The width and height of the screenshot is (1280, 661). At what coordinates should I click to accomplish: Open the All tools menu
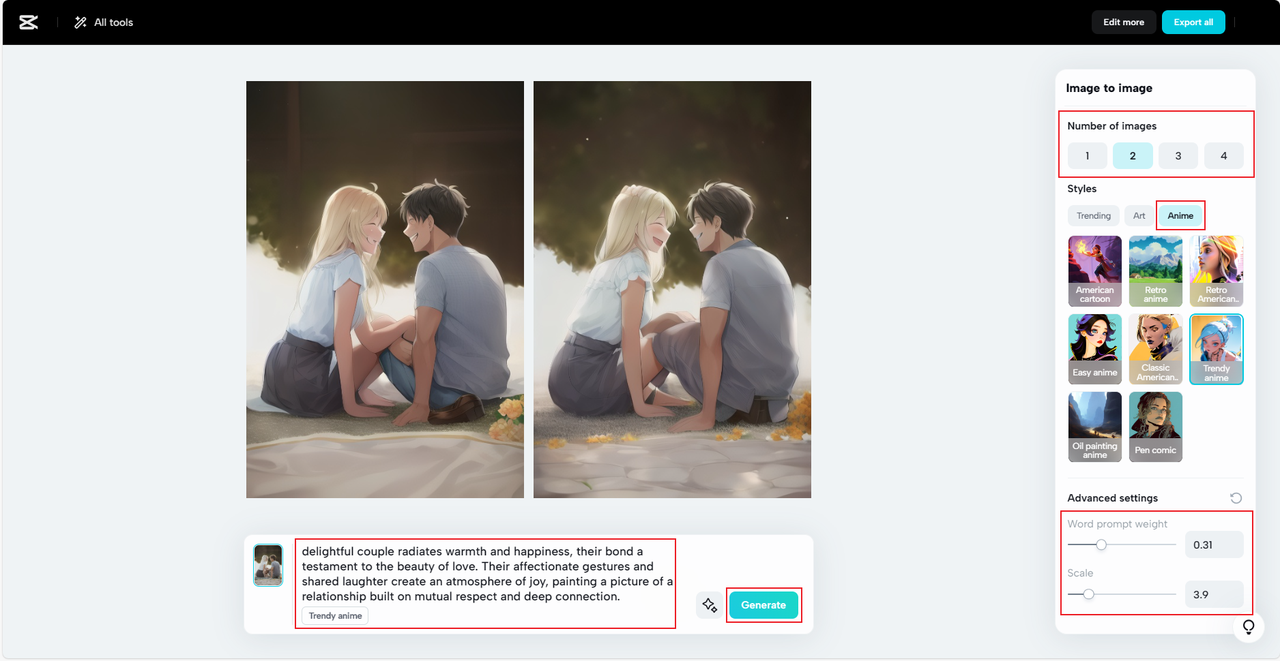click(x=104, y=22)
